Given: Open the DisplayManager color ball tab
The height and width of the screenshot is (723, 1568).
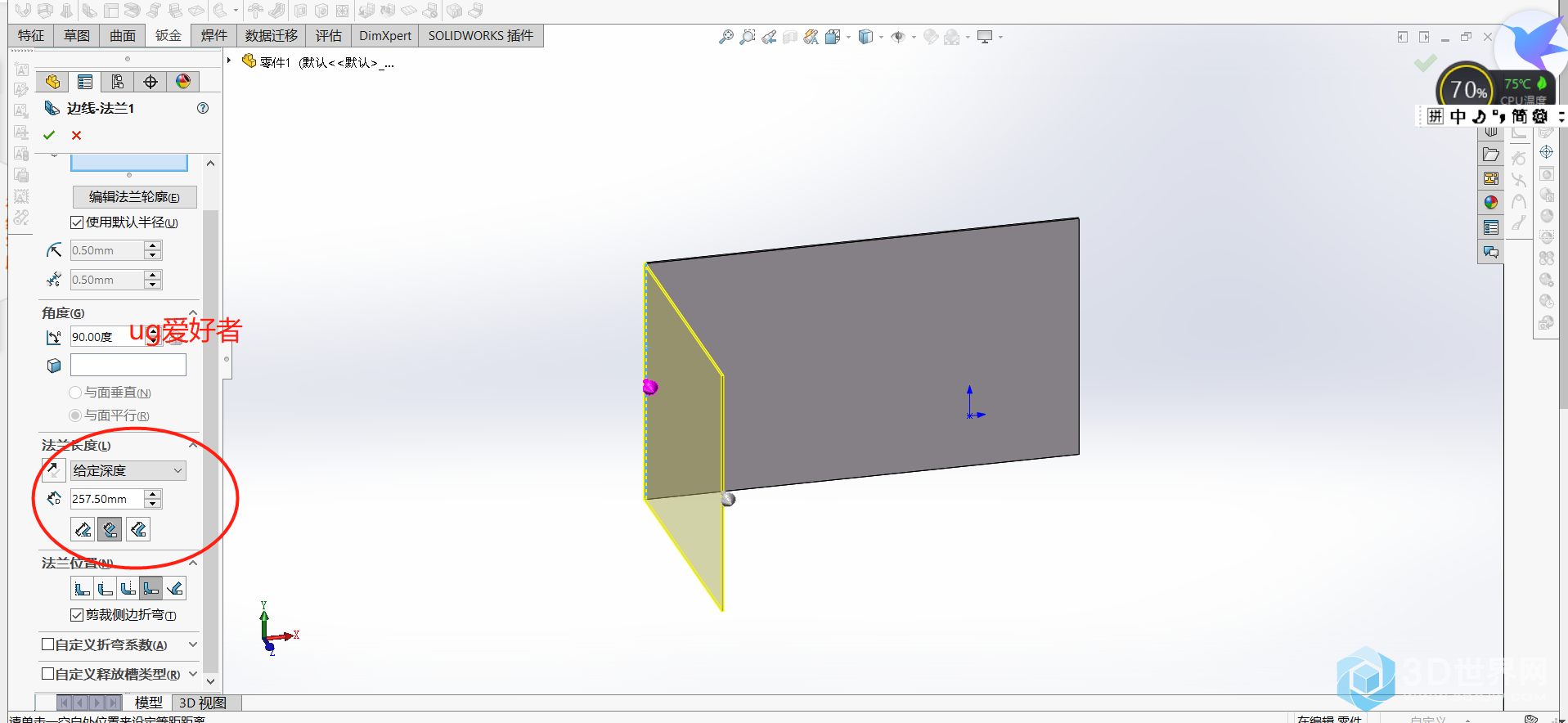Looking at the screenshot, I should [183, 82].
